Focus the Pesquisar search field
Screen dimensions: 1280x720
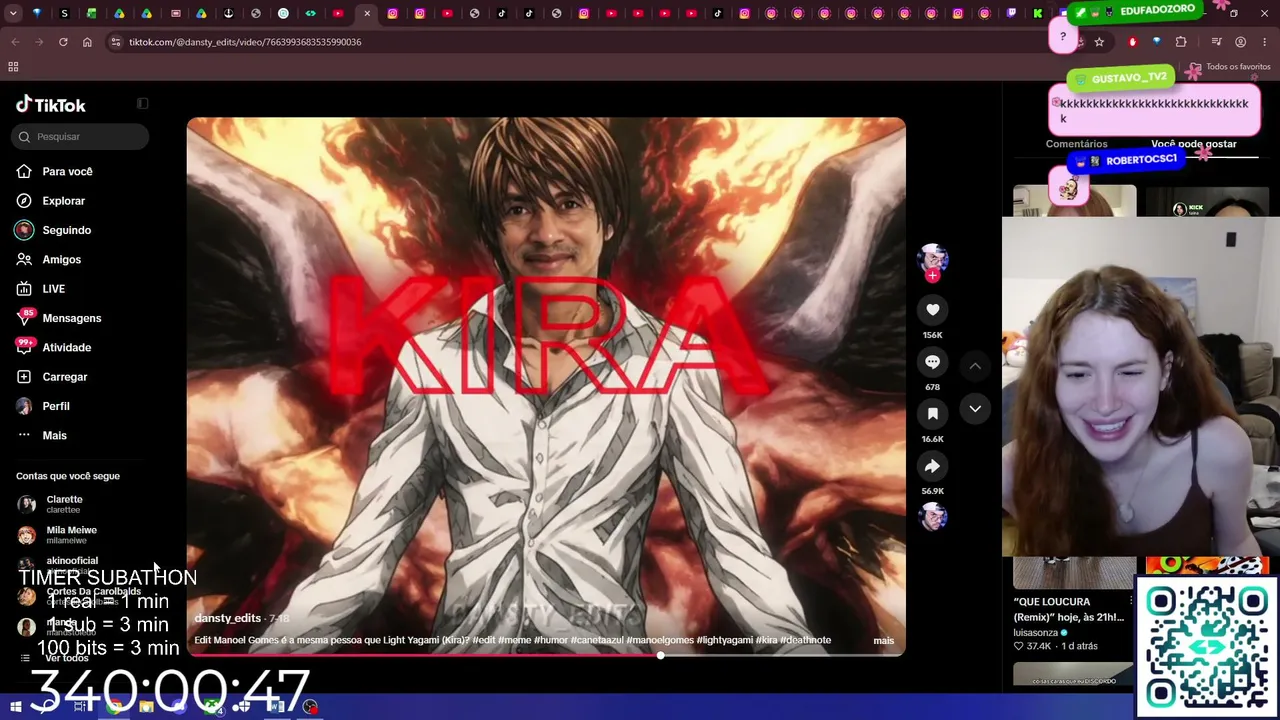tap(81, 137)
